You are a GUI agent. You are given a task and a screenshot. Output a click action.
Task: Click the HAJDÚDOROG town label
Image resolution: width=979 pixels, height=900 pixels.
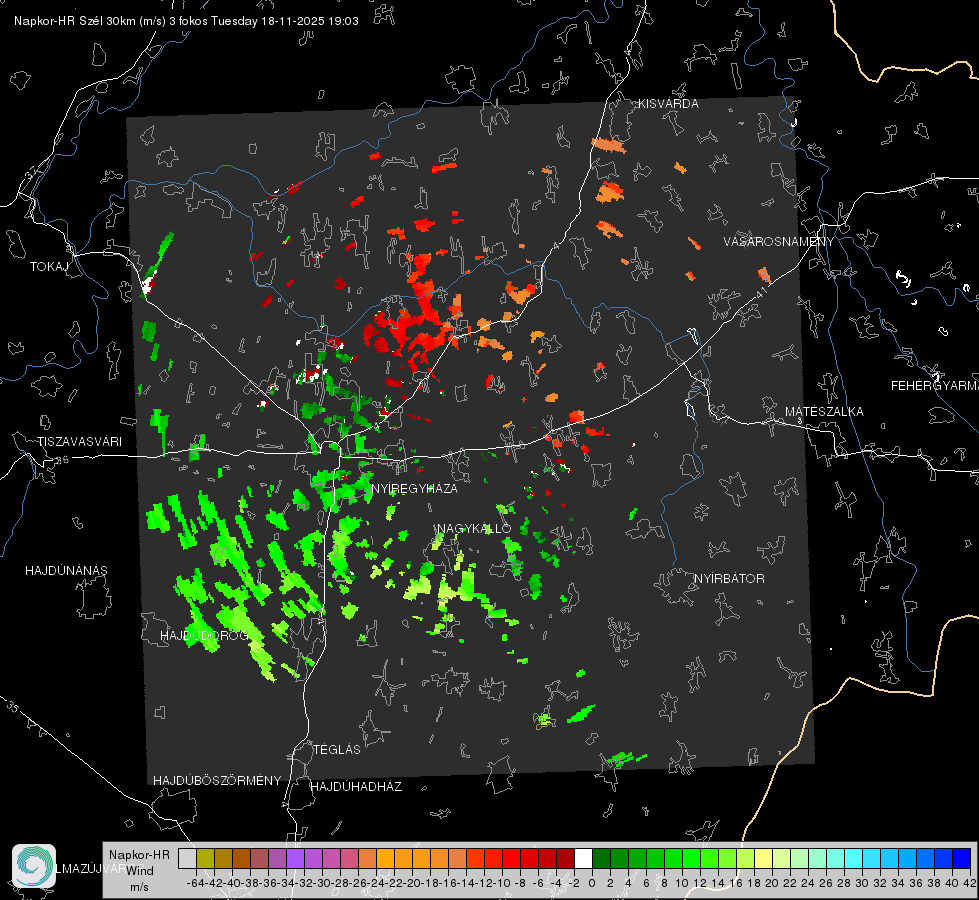204,636
